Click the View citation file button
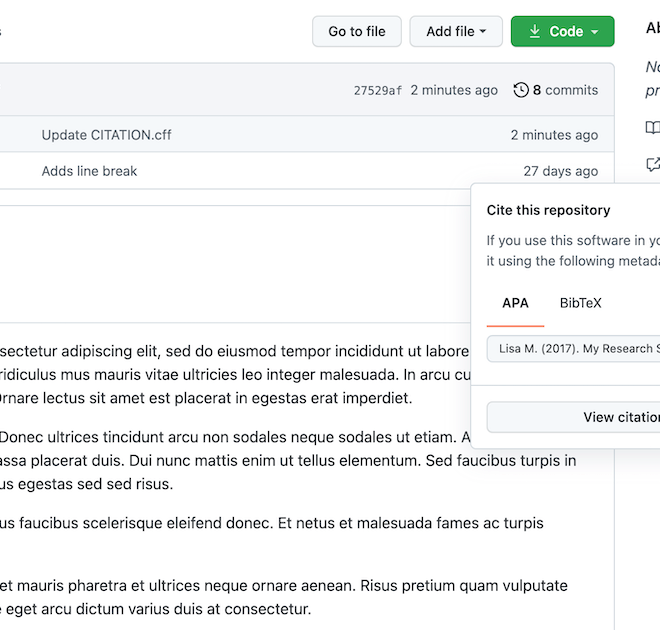660x630 pixels. click(573, 417)
